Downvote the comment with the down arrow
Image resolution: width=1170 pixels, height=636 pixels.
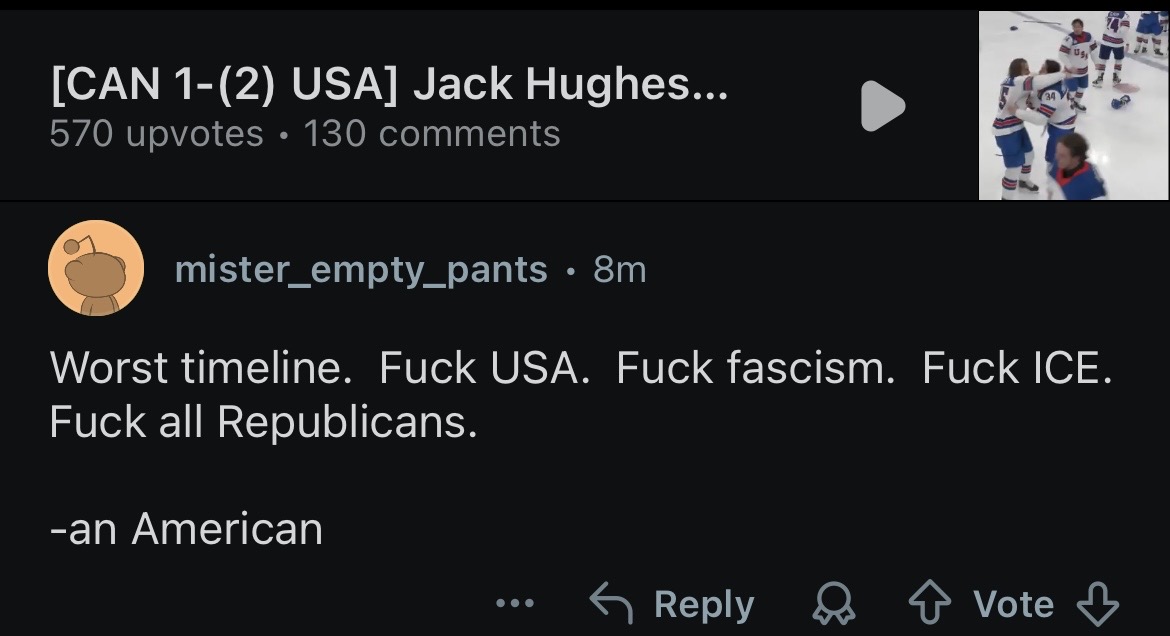(1098, 603)
